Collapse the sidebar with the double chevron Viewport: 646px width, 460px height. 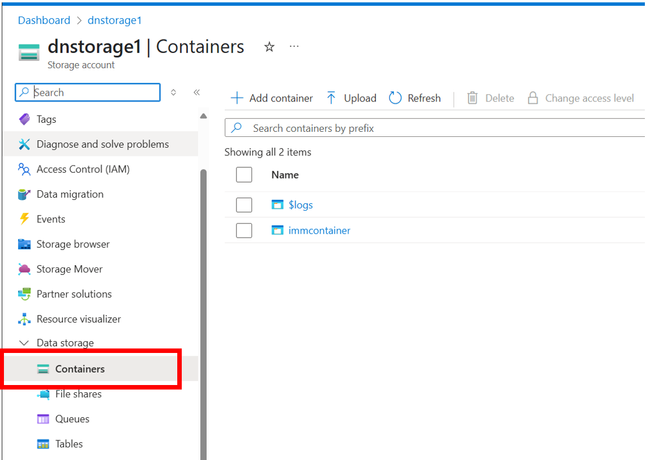197,92
